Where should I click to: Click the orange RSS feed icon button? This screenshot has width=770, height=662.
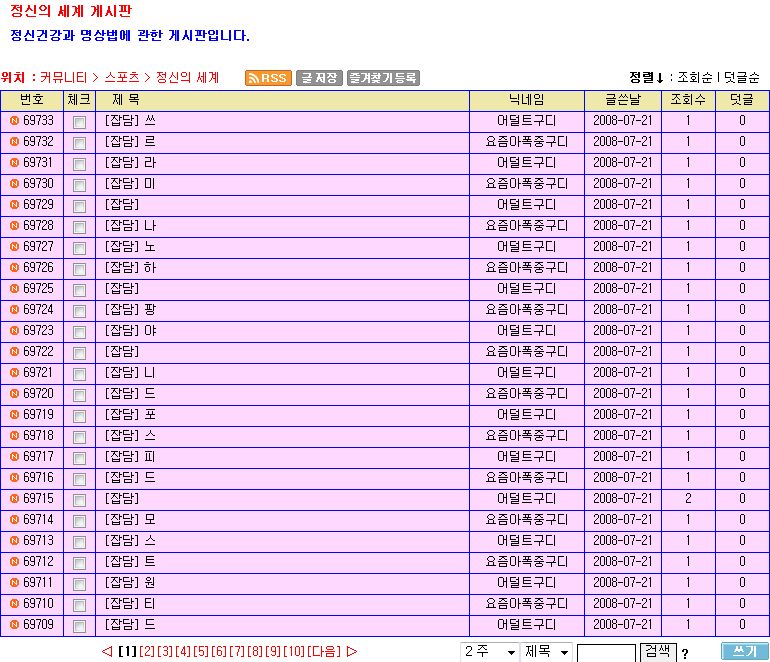click(268, 78)
